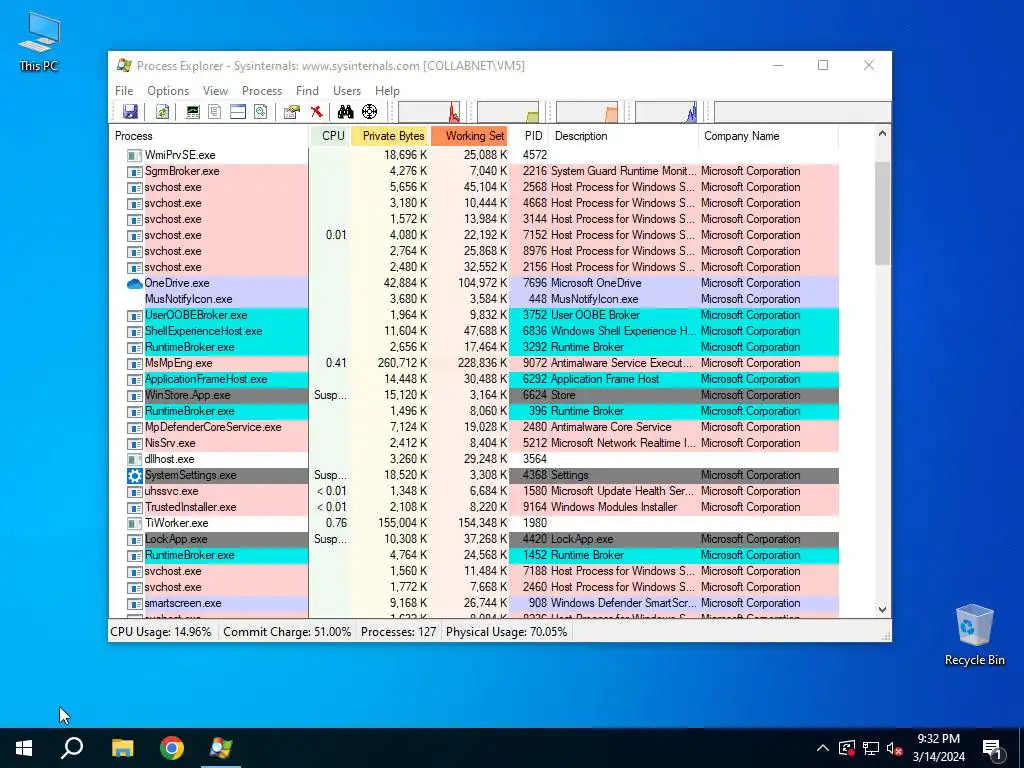The height and width of the screenshot is (768, 1024).
Task: Click the Save toolbar icon
Action: [130, 112]
